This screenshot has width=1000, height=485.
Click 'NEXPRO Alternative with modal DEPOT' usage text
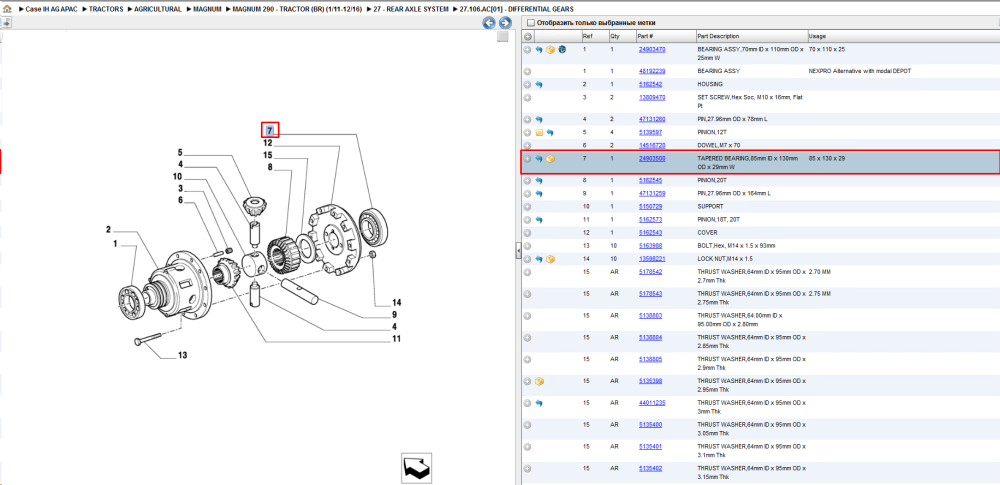pyautogui.click(x=859, y=71)
